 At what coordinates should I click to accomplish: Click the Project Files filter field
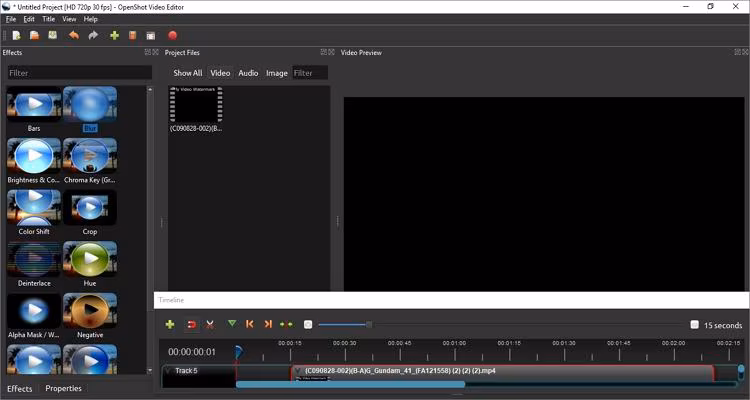point(310,73)
